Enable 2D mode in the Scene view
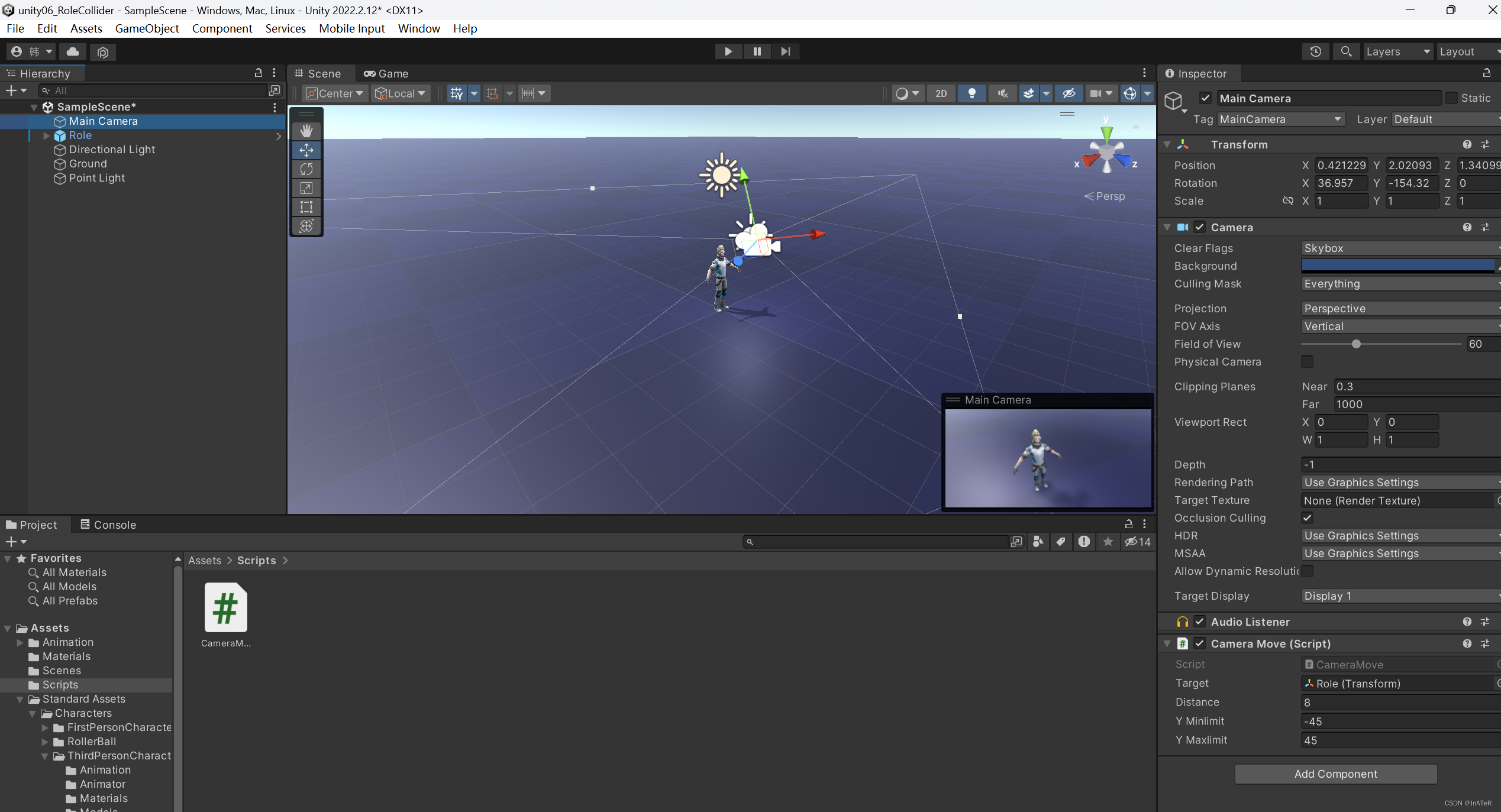1501x812 pixels. tap(941, 93)
